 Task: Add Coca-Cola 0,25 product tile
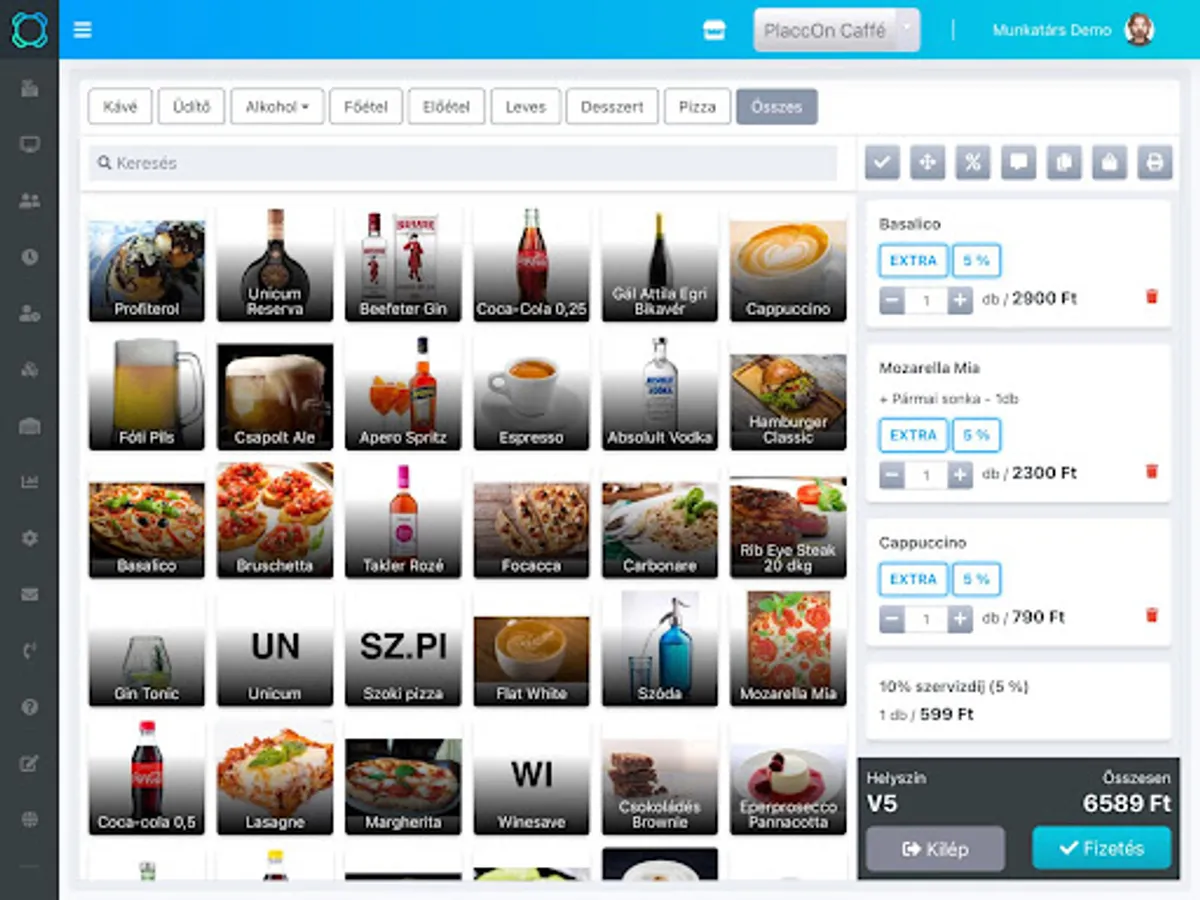click(531, 265)
